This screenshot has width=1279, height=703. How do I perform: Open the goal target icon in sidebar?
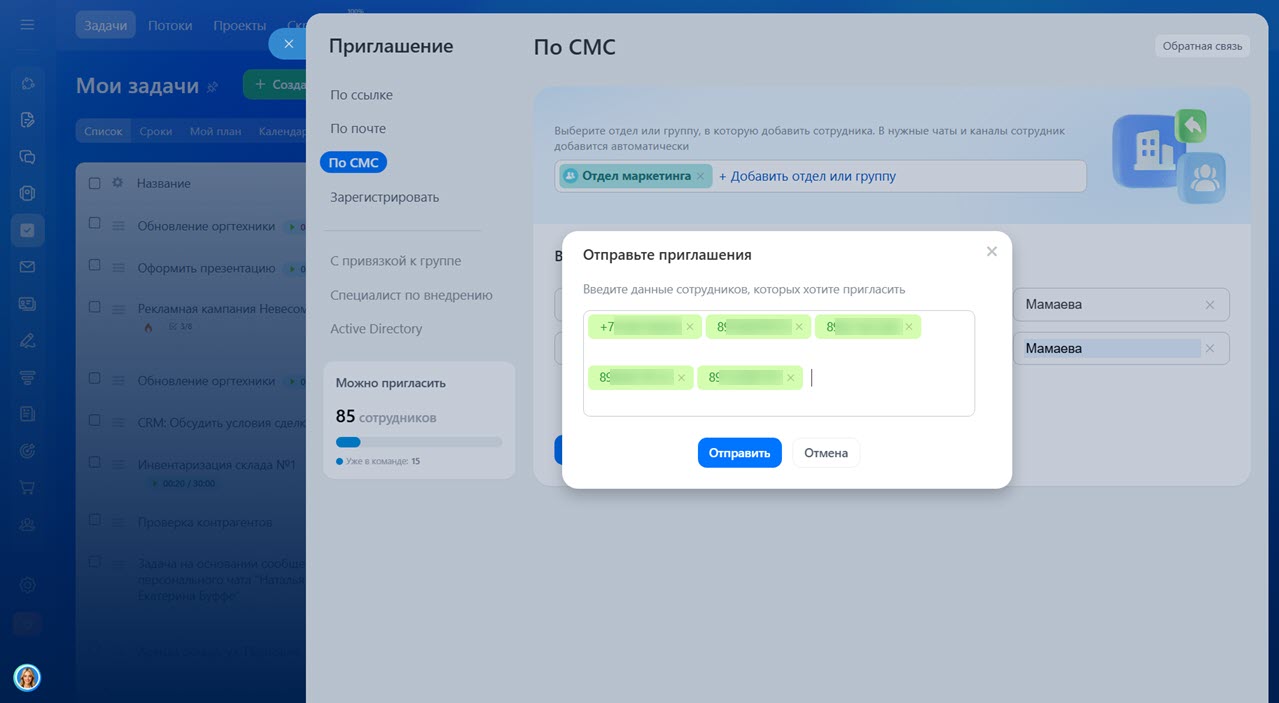pos(27,451)
